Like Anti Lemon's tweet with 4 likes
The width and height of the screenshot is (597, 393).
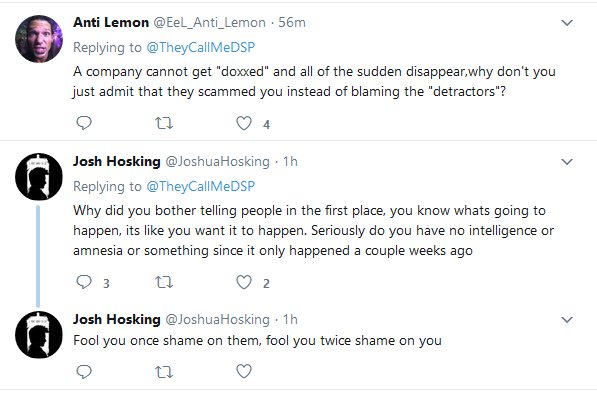(x=244, y=123)
